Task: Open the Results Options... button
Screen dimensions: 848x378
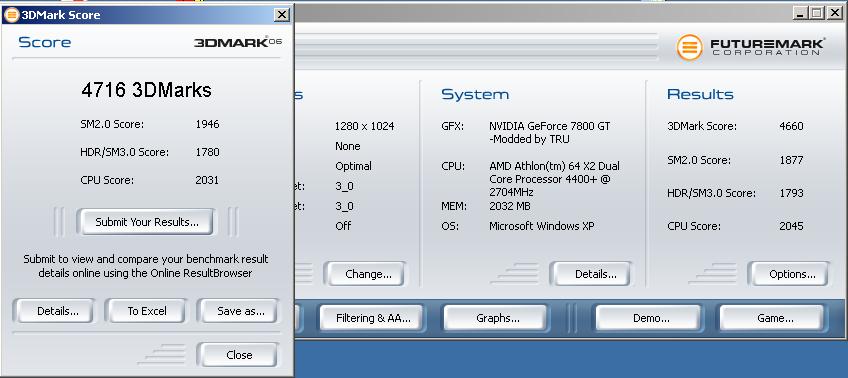Action: [789, 274]
